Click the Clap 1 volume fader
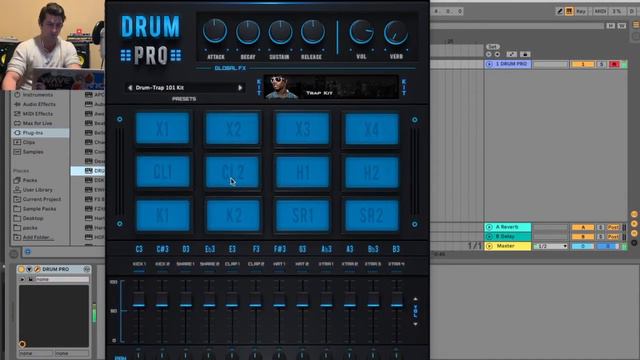The height and width of the screenshot is (360, 640). pos(232,300)
